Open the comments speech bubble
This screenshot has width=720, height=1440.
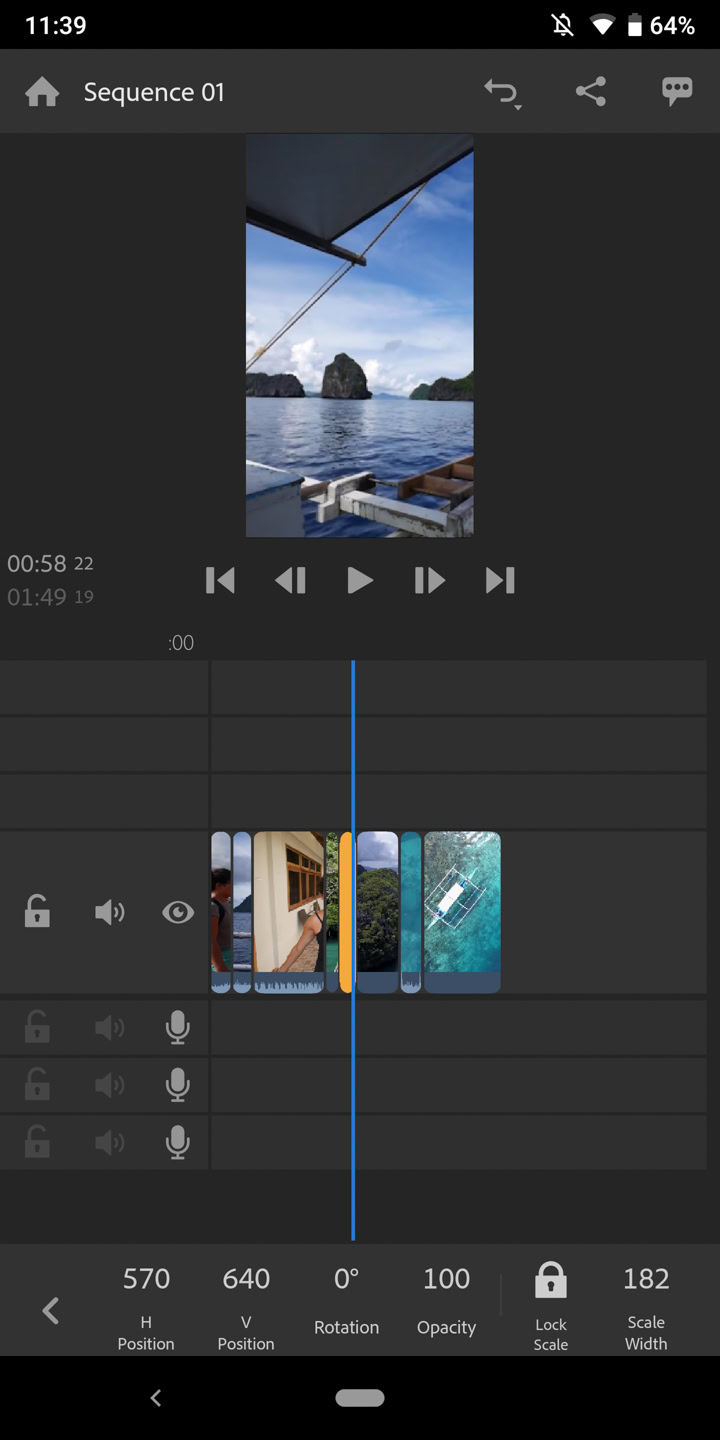point(677,92)
